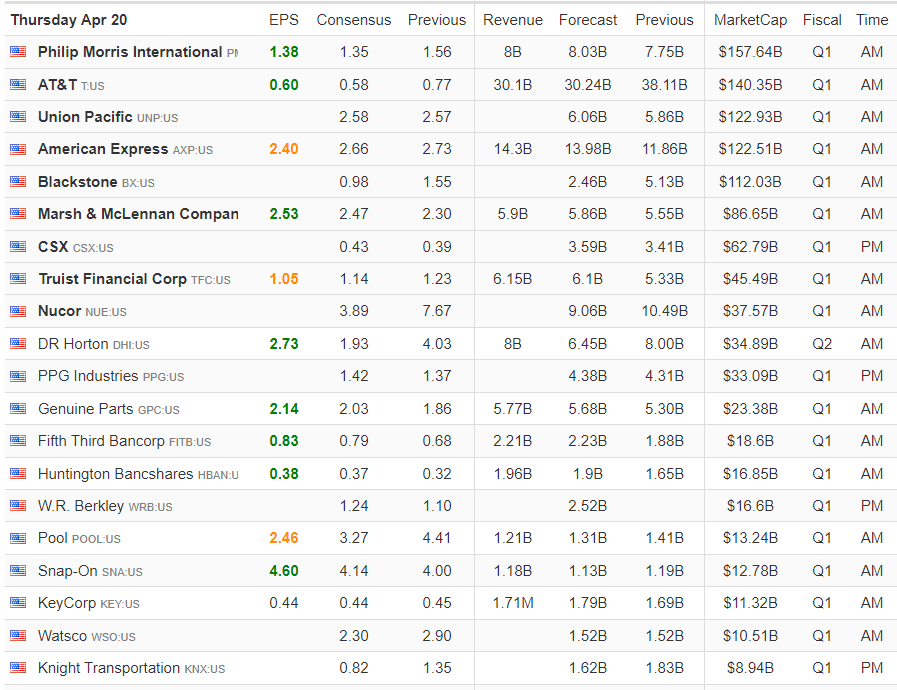
Task: Click the Time column header
Action: 872,20
